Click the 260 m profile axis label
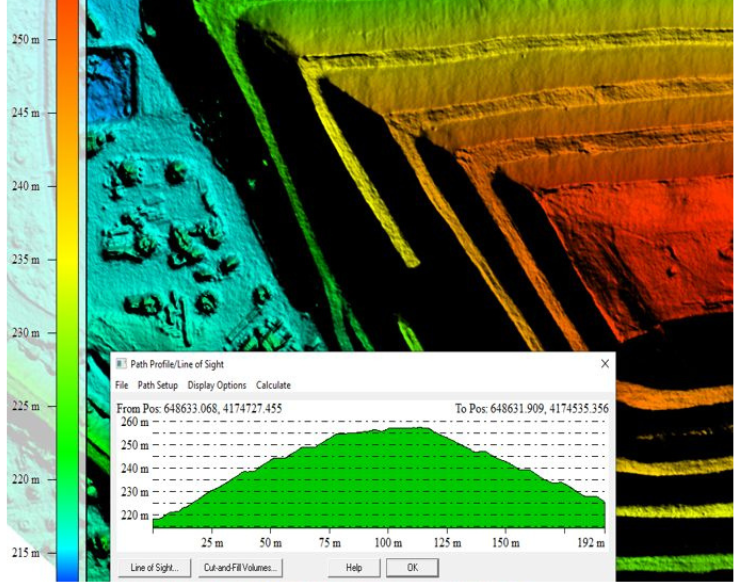 click(x=135, y=422)
